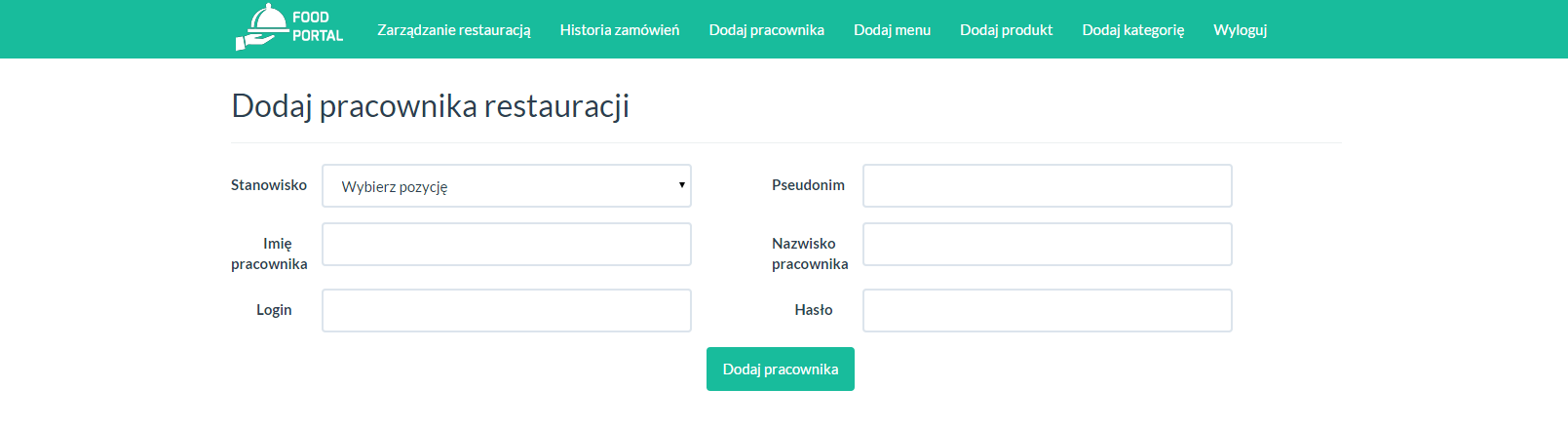Click the Login input field

507,310
